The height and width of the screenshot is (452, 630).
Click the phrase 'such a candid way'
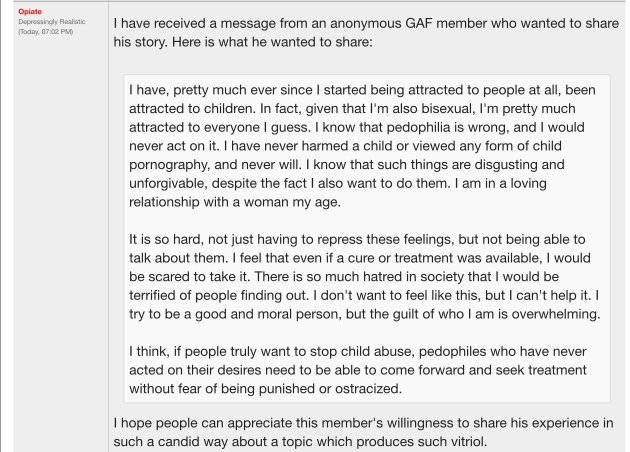[x=169, y=442]
